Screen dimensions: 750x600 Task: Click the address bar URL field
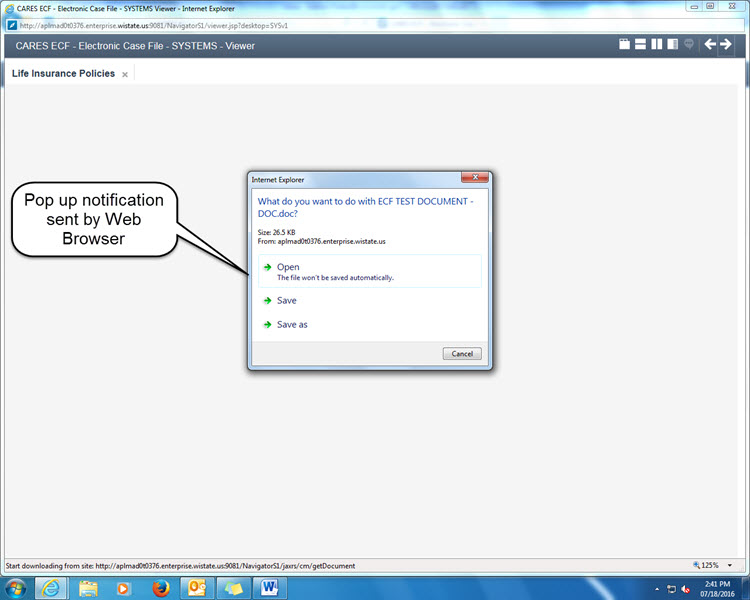(x=150, y=24)
